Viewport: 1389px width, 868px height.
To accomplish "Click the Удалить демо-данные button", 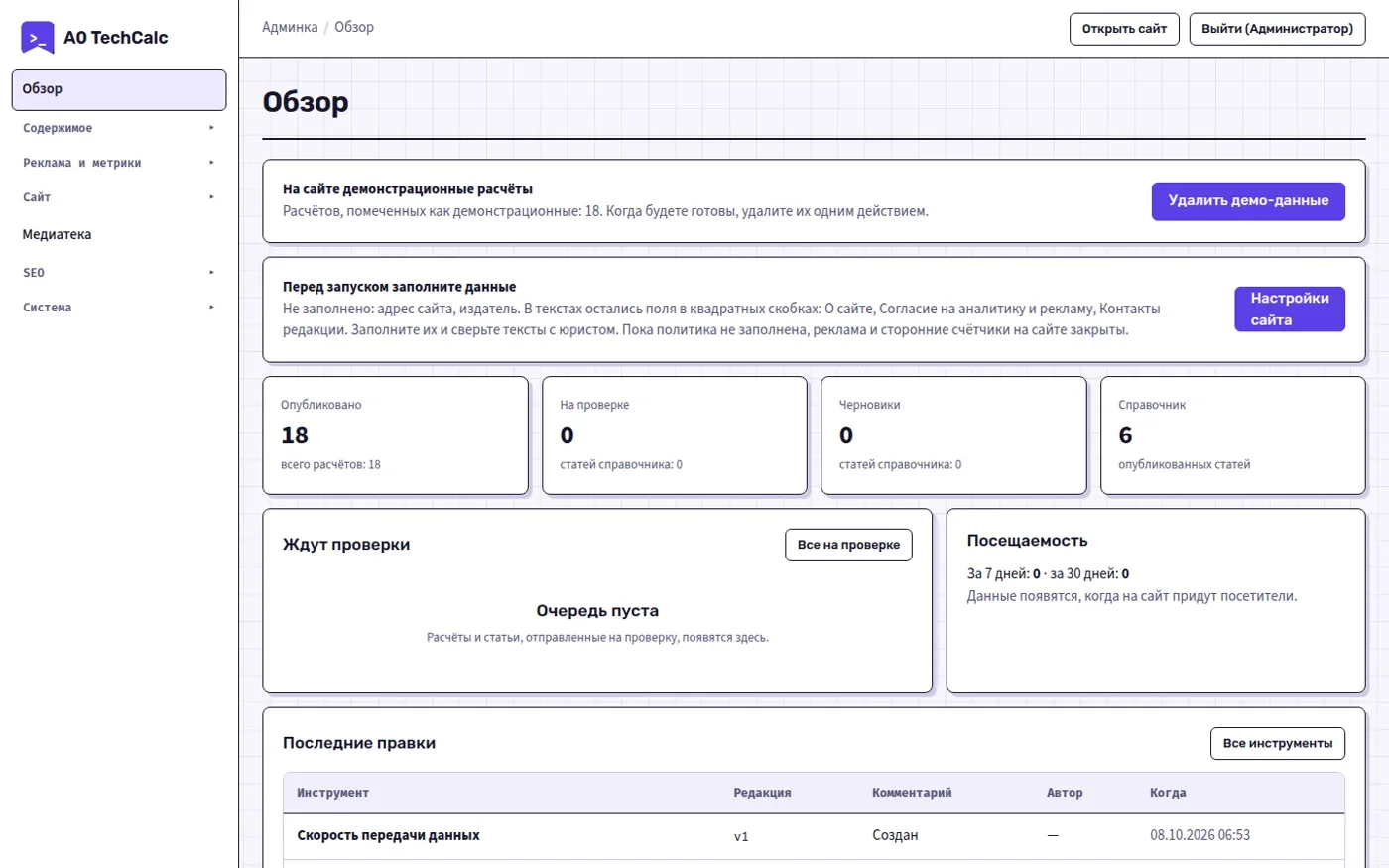I will click(x=1248, y=201).
